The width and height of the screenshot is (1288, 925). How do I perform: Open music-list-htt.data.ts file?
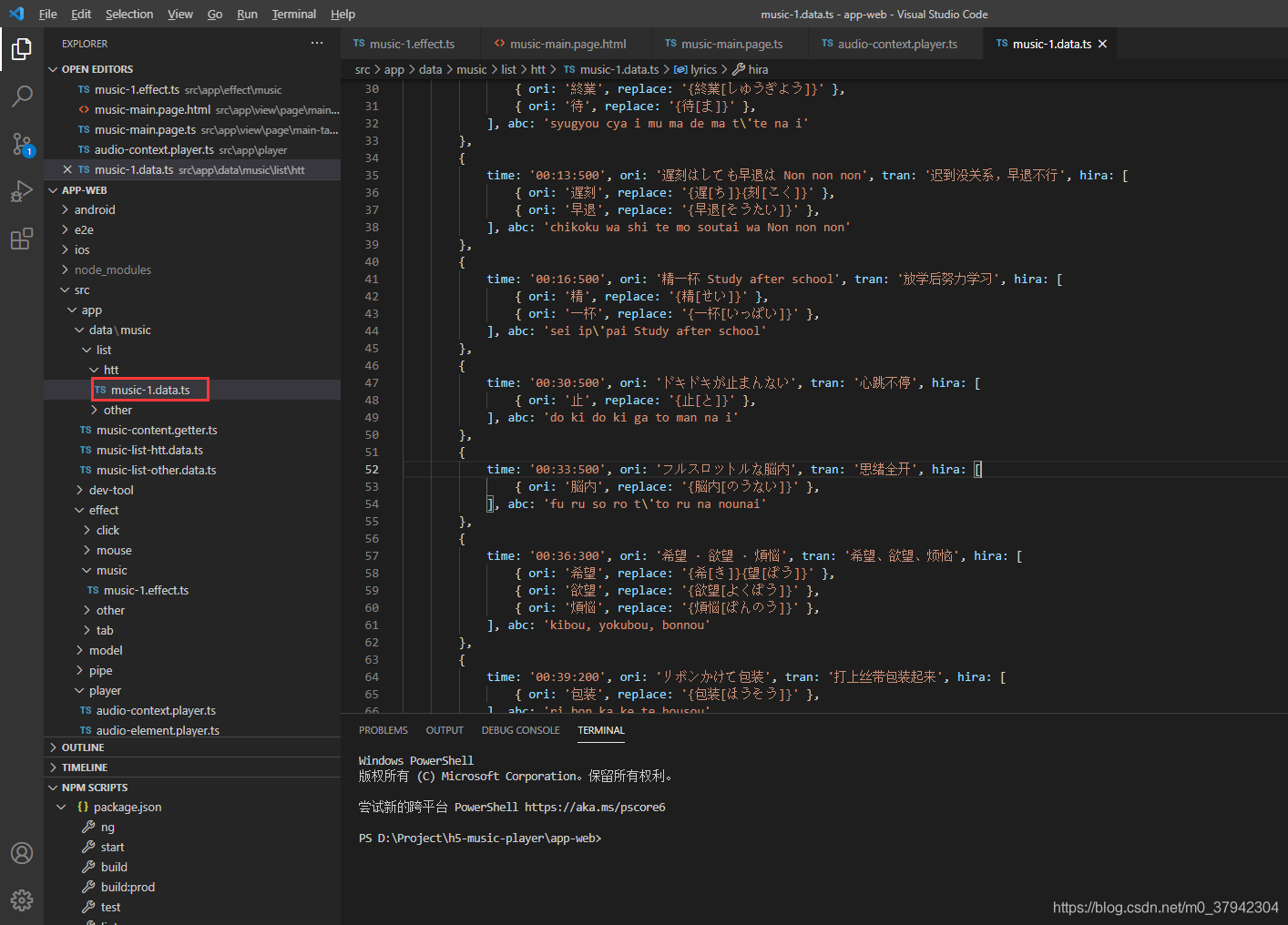click(149, 450)
